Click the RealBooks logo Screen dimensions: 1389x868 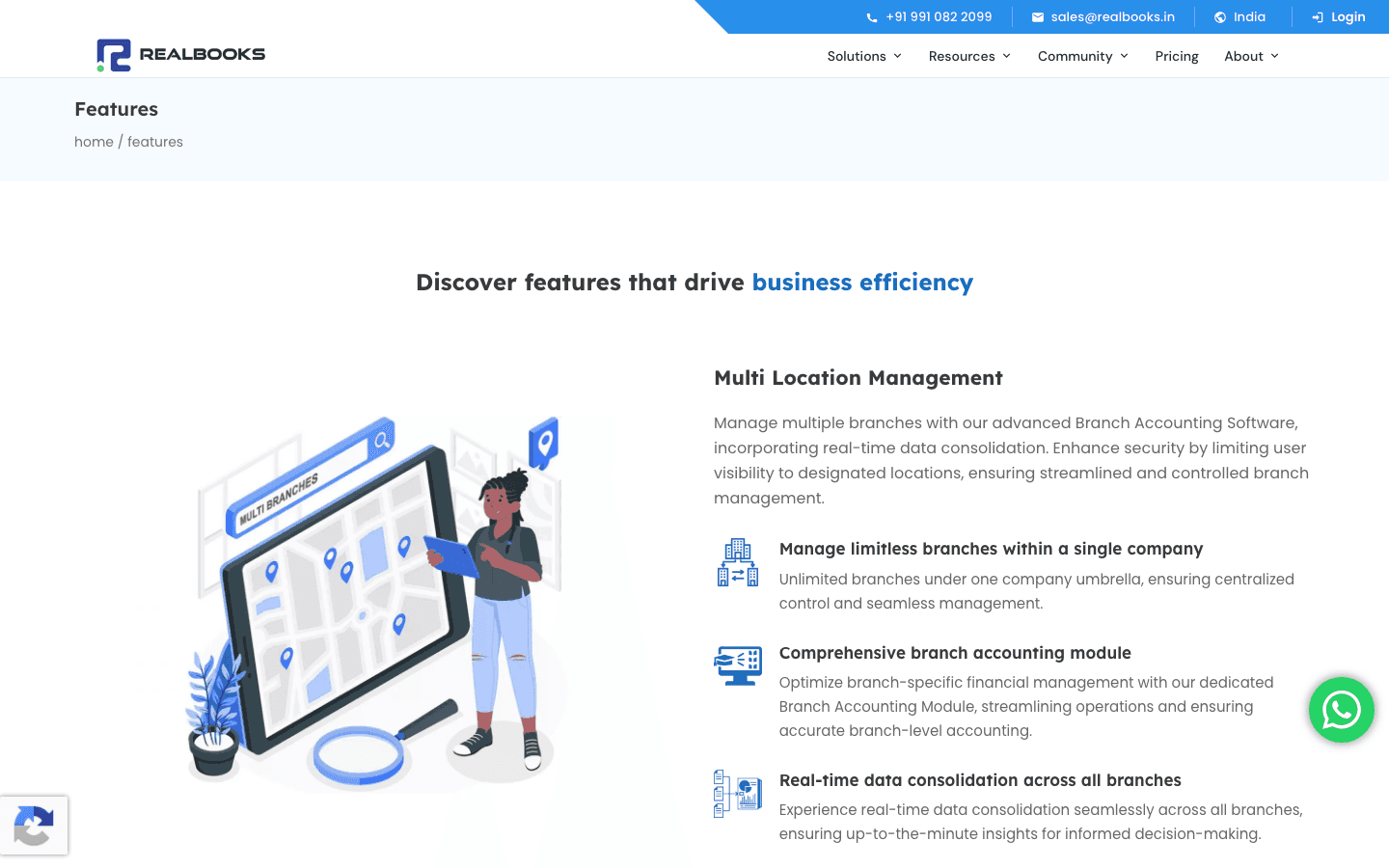coord(180,55)
